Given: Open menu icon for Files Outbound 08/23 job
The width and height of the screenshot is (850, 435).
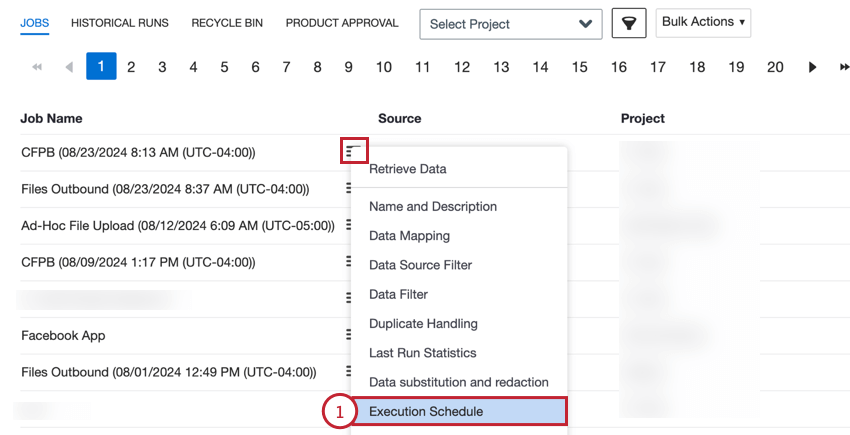Looking at the screenshot, I should tap(349, 188).
